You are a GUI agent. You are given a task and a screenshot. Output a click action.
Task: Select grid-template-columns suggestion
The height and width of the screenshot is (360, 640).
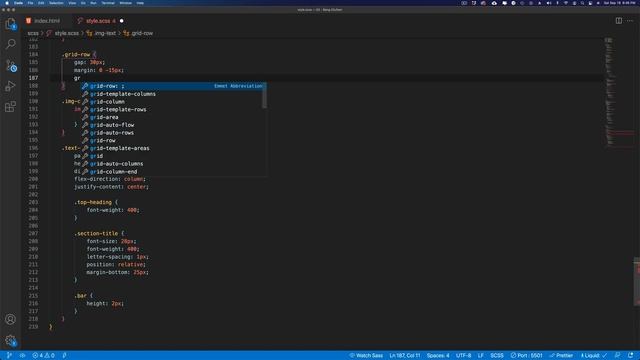point(171,94)
